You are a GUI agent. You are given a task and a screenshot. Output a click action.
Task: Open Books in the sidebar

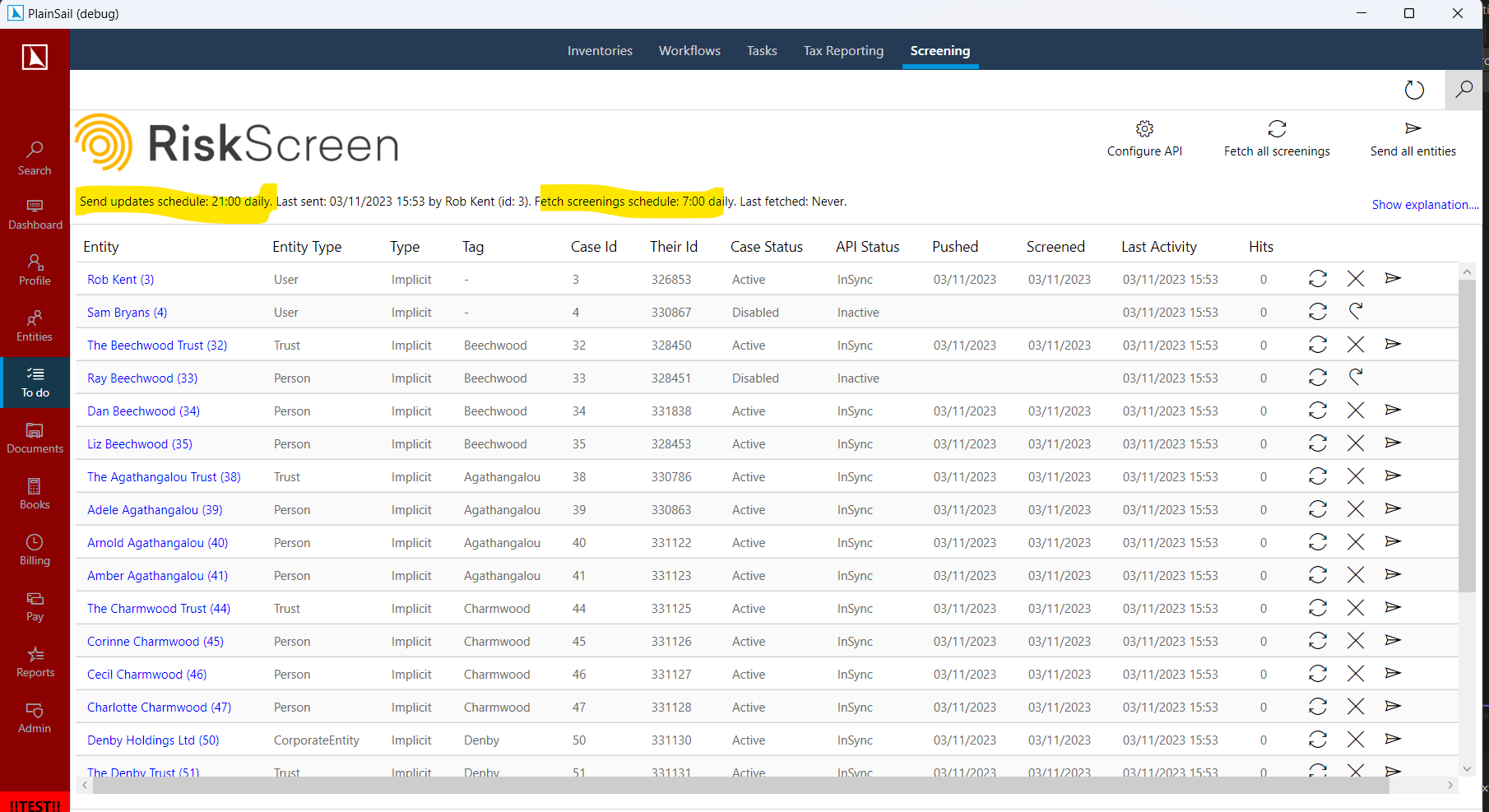[35, 494]
